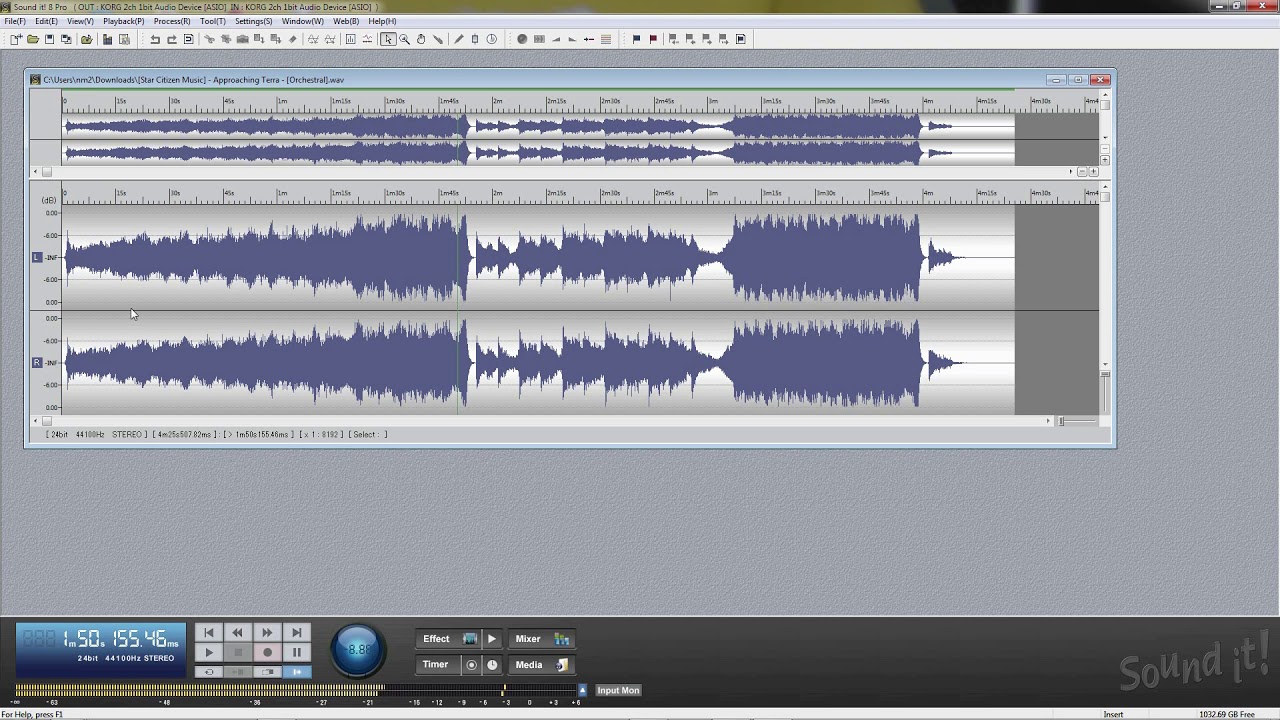Viewport: 1280px width, 720px height.
Task: Toggle the L channel selector
Action: [37, 257]
